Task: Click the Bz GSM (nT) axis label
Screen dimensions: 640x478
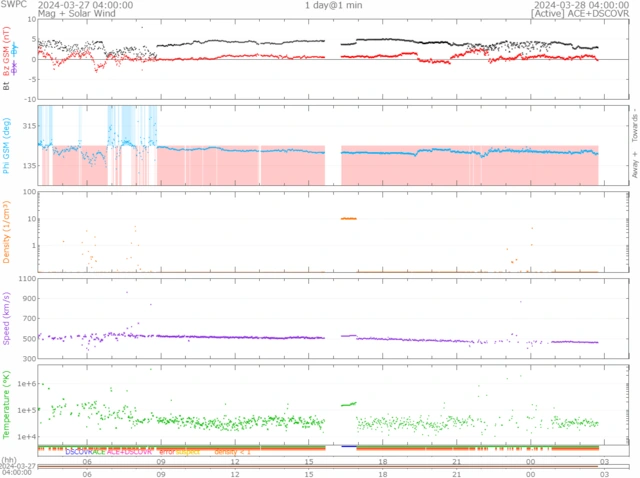Action: tap(8, 62)
